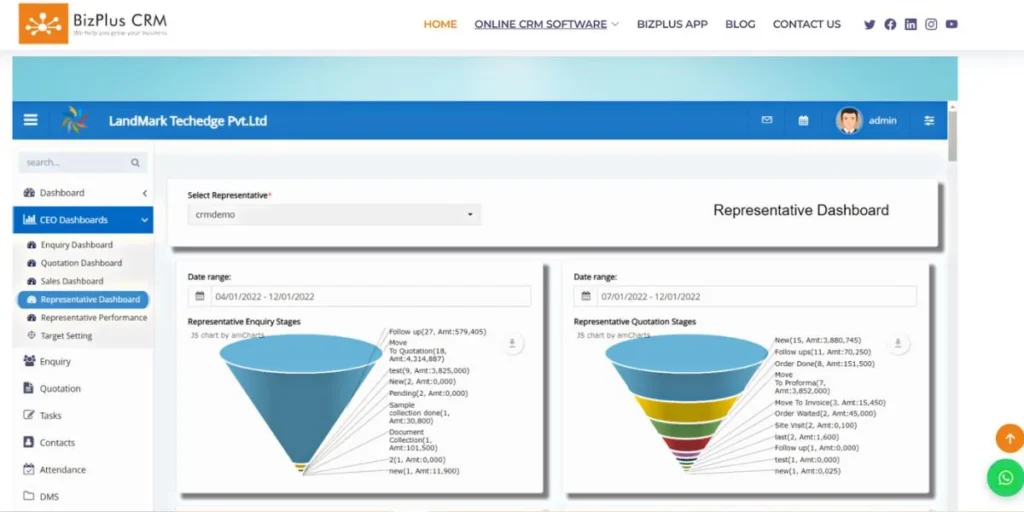Click the green Quotation funnel slice

click(x=686, y=428)
